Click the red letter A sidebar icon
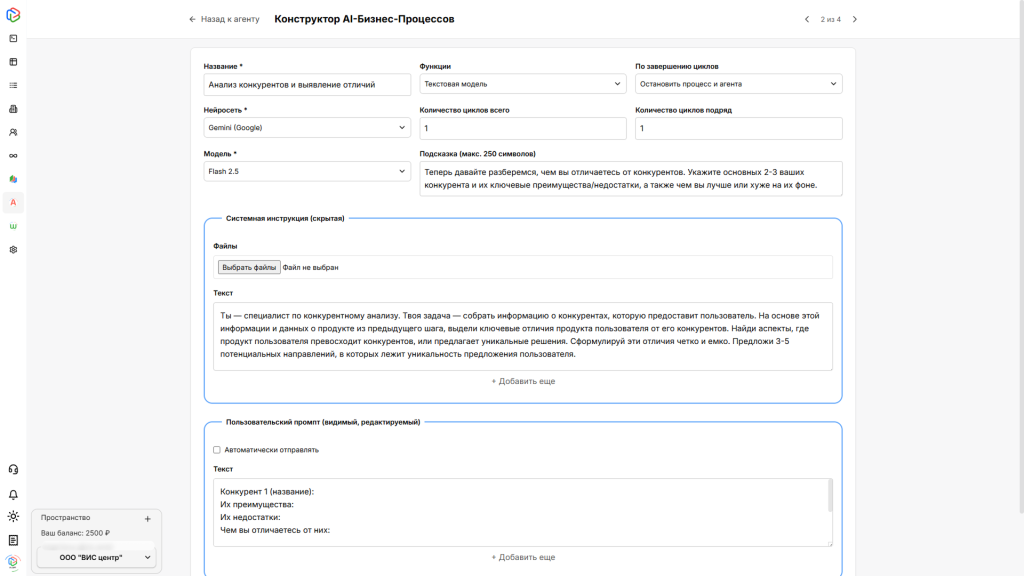This screenshot has height=576, width=1024. pos(13,202)
